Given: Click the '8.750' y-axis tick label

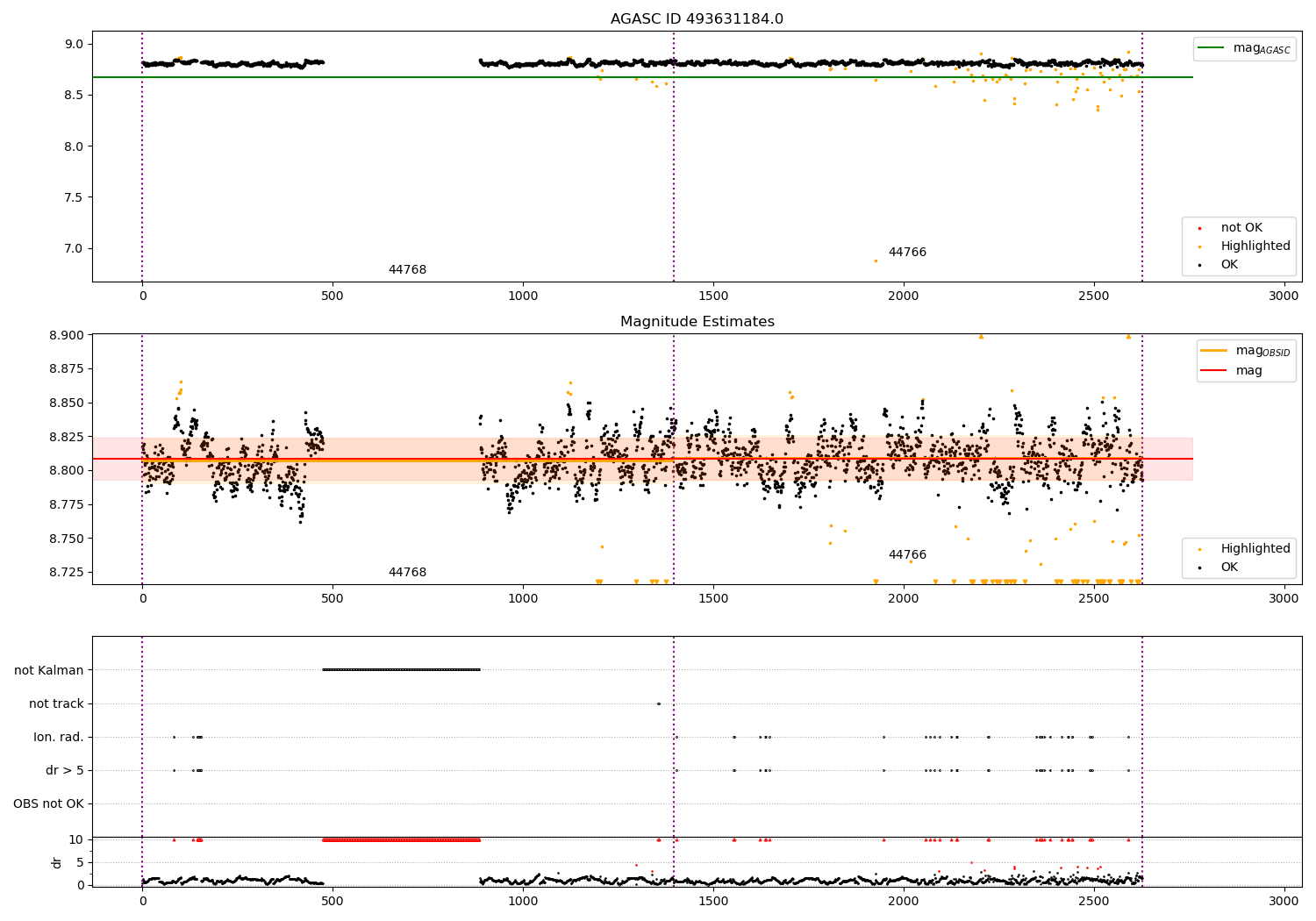Looking at the screenshot, I should [66, 539].
